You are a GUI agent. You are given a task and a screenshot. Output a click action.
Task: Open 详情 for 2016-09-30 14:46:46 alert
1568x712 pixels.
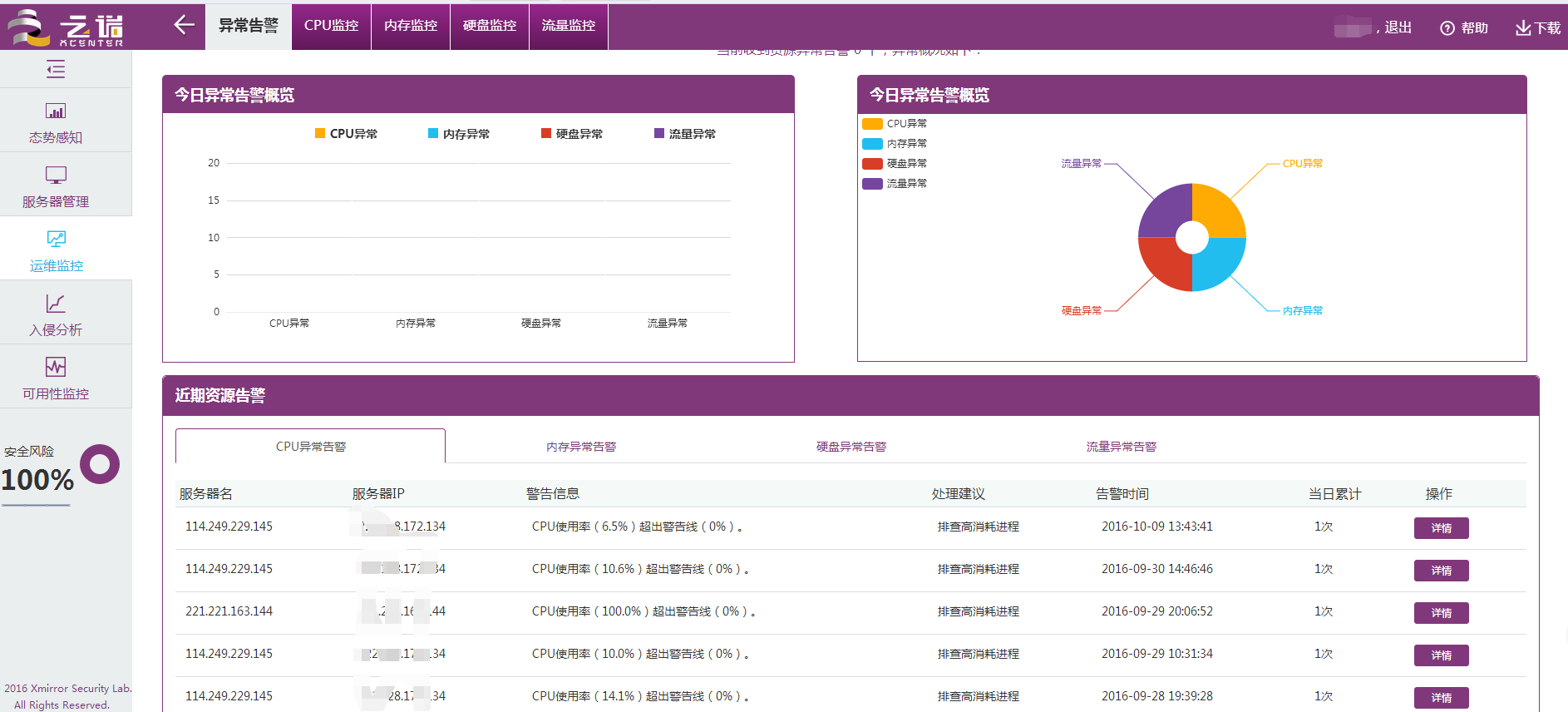(x=1441, y=571)
